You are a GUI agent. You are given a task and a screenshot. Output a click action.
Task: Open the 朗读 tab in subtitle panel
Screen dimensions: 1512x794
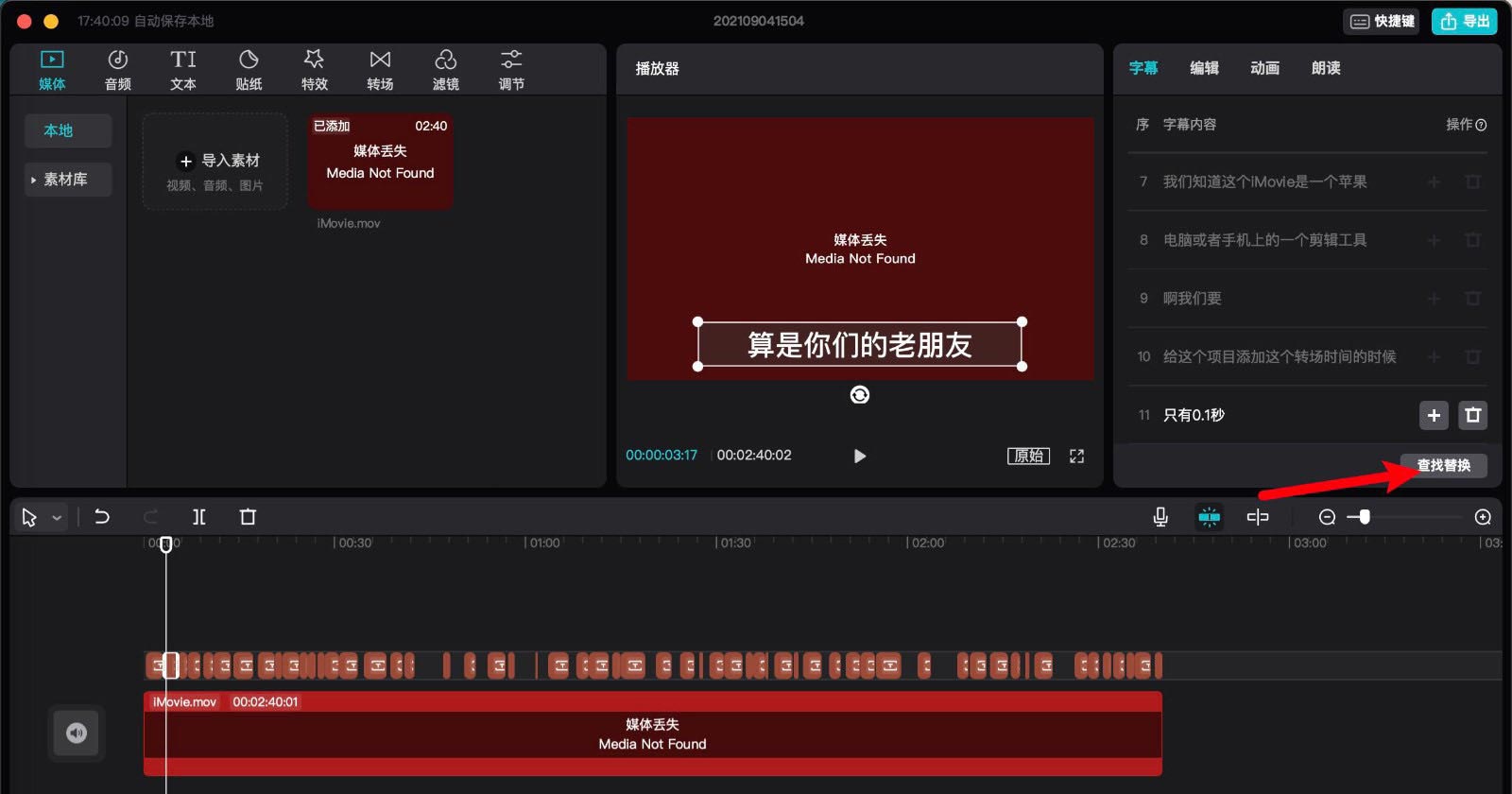(1326, 68)
